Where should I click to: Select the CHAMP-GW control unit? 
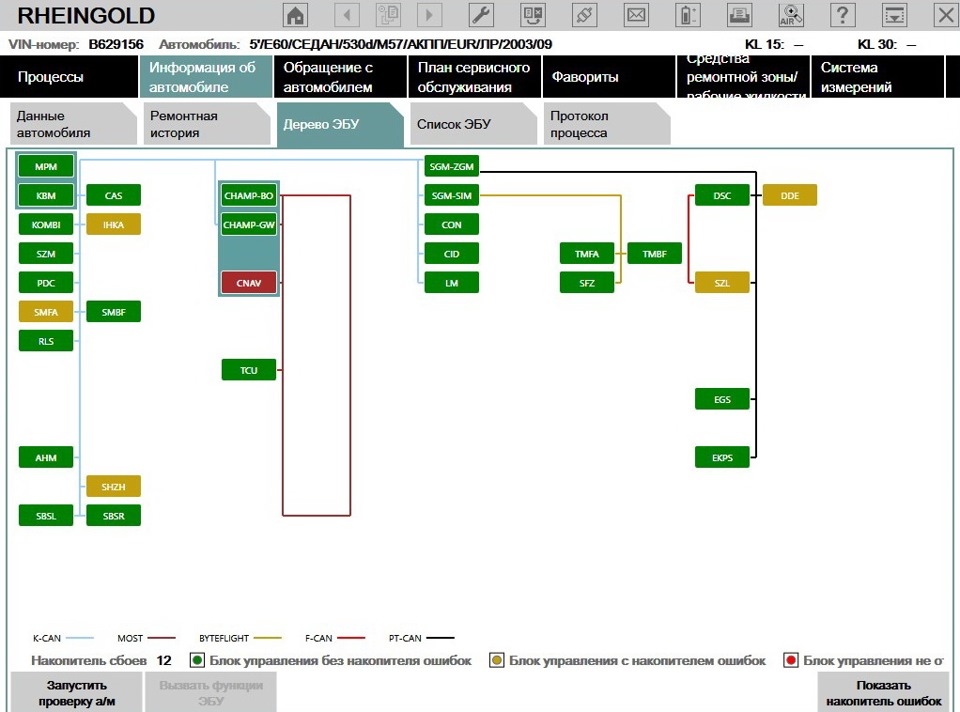[249, 225]
